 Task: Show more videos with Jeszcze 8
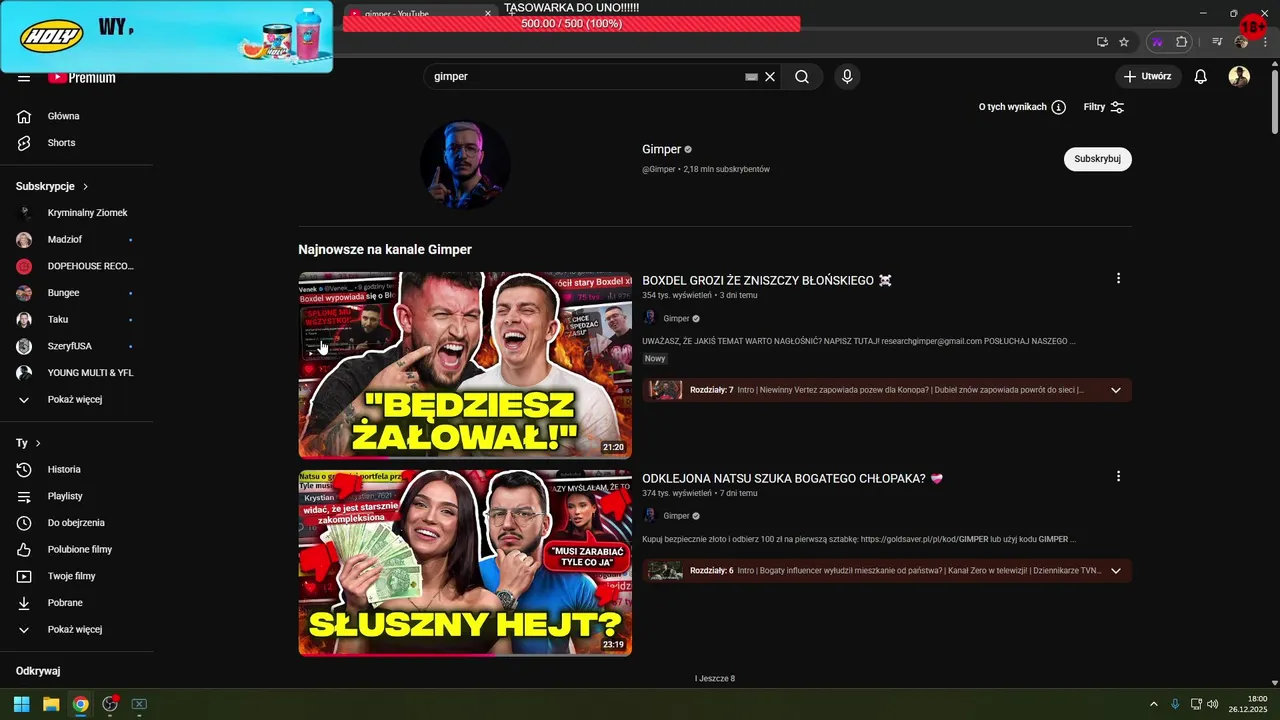tap(715, 678)
